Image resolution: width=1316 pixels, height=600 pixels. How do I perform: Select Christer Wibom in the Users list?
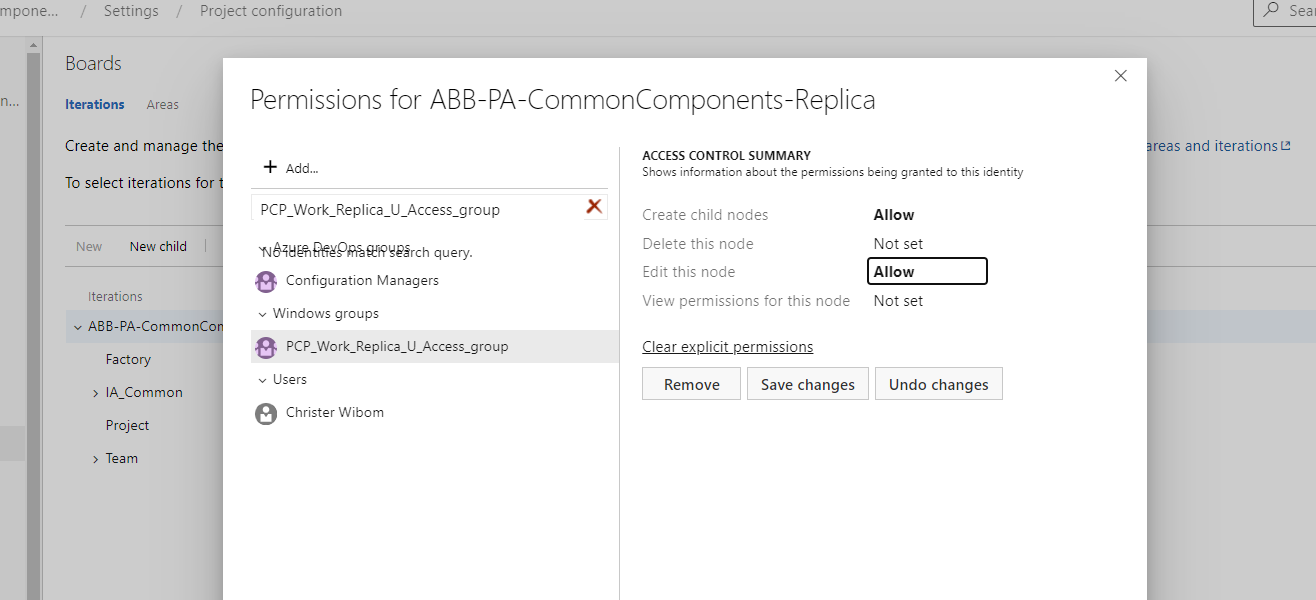(435, 413)
